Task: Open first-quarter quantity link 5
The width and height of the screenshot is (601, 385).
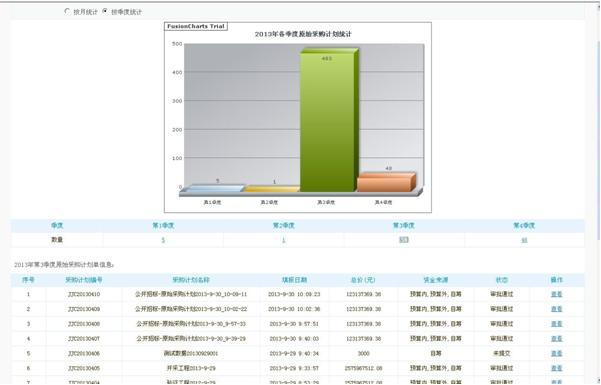Action: 163,240
